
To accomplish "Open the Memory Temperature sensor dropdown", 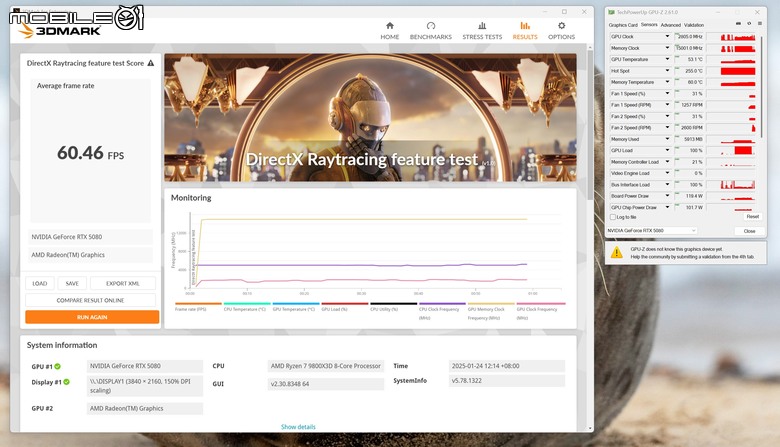I will click(667, 83).
